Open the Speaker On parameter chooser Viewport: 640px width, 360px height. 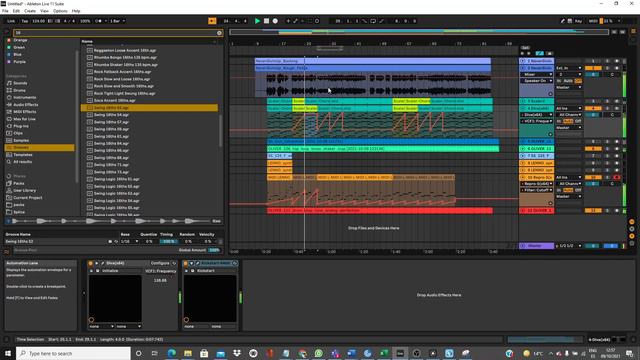pyautogui.click(x=536, y=81)
